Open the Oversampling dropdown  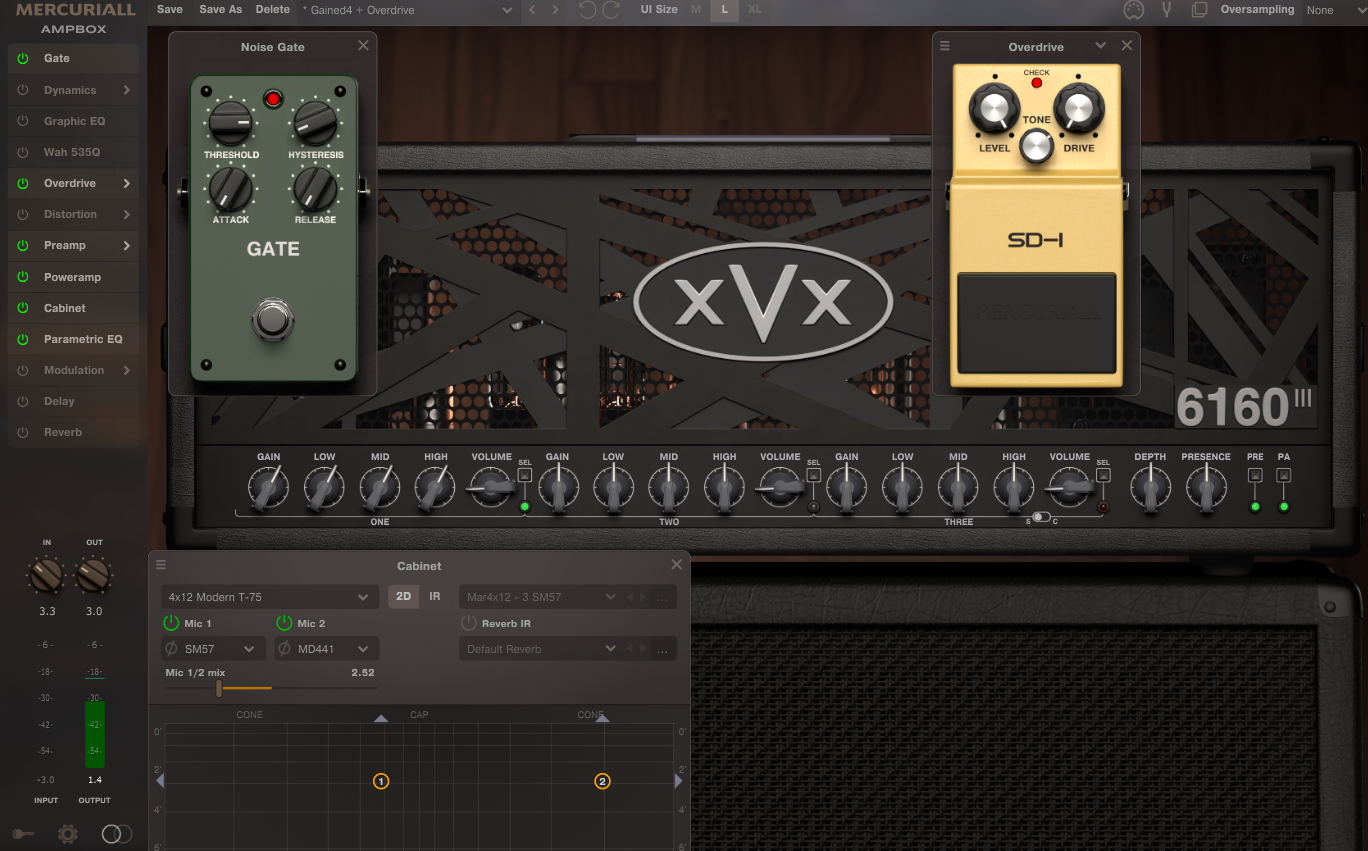(x=1335, y=10)
